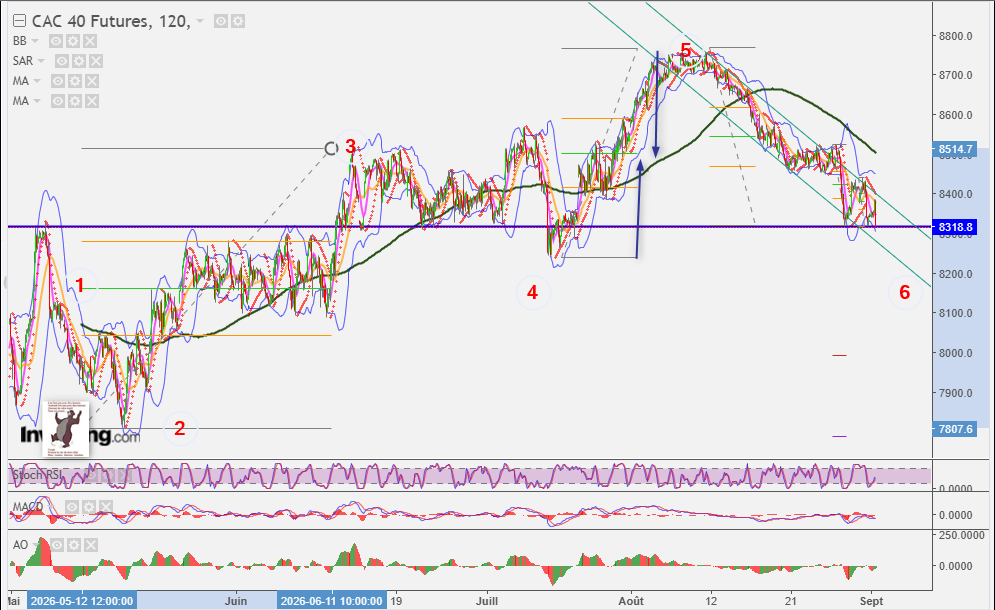The width and height of the screenshot is (995, 610).
Task: Toggle eye icon next to CAC 40 Futures title
Action: [x=221, y=22]
